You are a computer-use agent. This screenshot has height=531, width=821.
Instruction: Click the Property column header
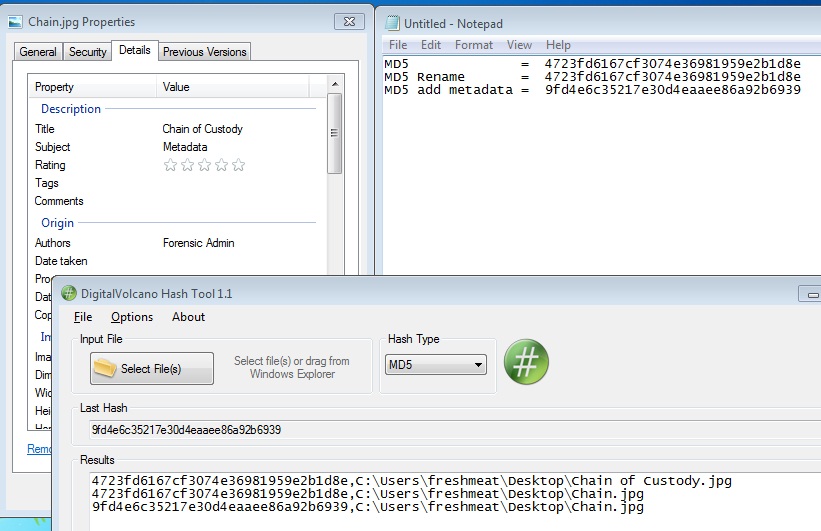tap(93, 87)
